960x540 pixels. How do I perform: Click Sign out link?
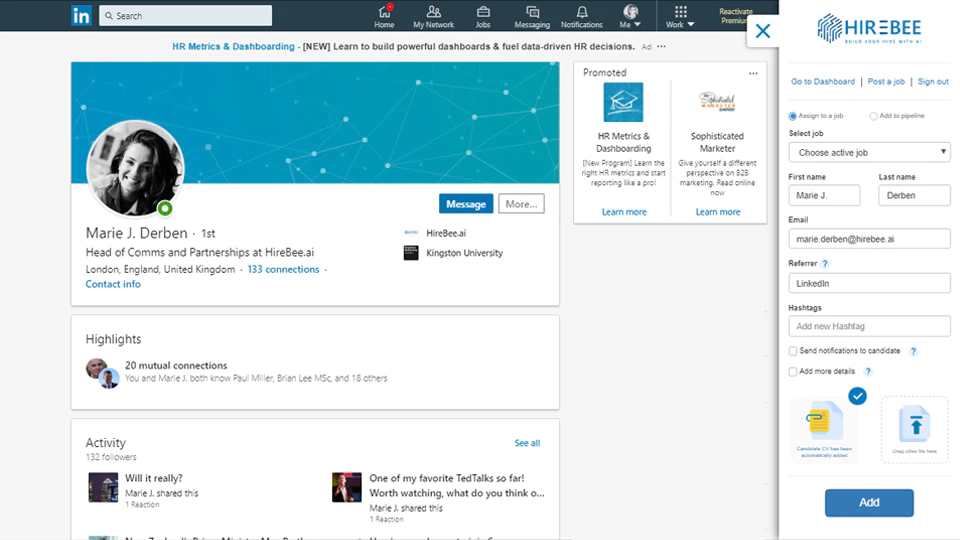(x=933, y=81)
